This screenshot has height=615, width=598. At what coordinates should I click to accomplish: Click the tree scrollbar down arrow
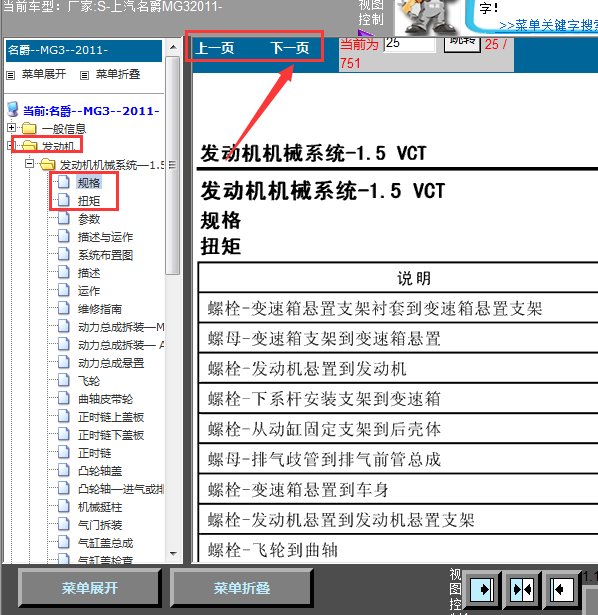pos(173,553)
